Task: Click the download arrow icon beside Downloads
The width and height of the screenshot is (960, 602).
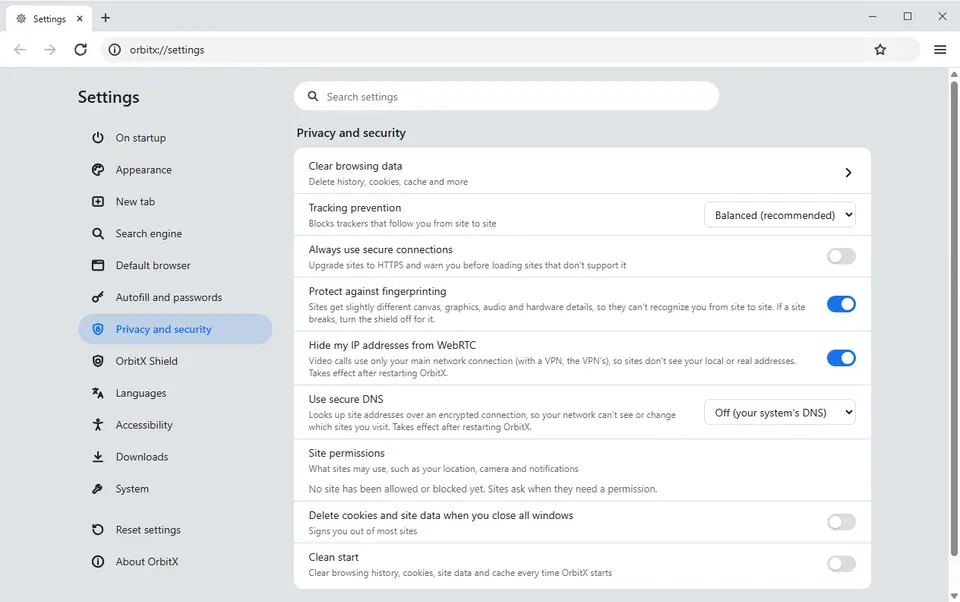Action: pos(98,456)
